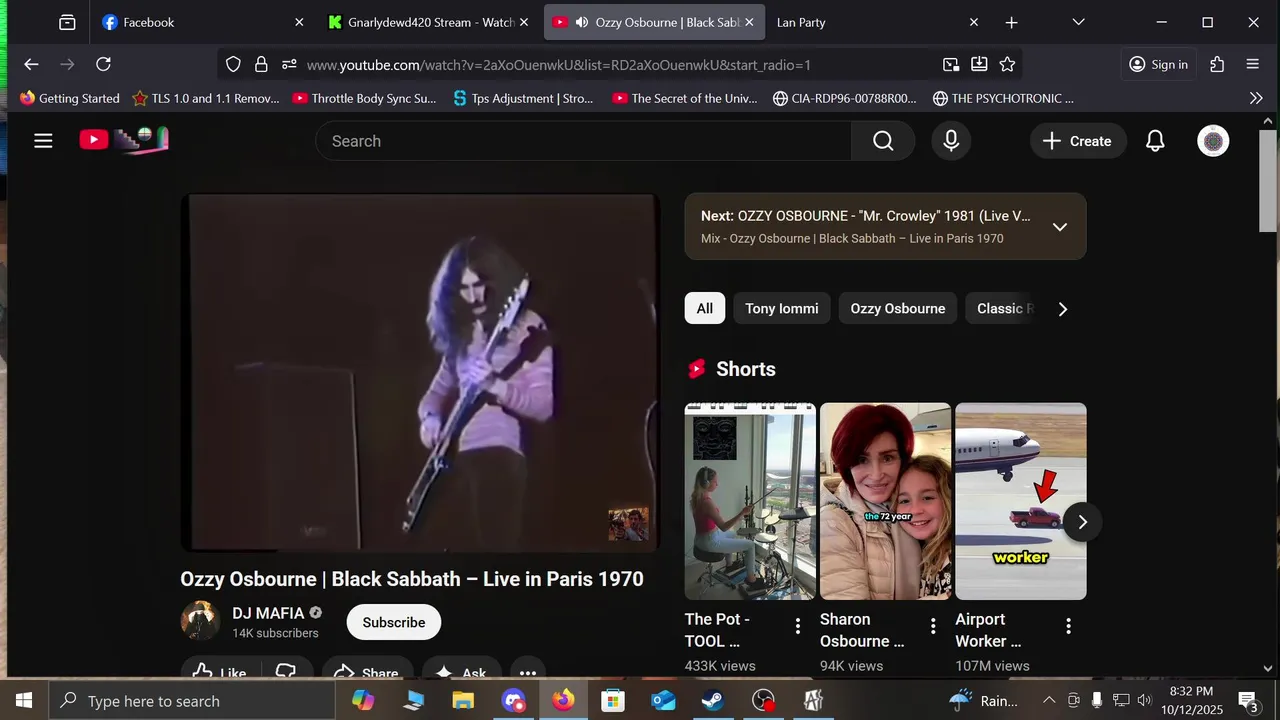Select the Tony Iommi filter chip

point(782,308)
